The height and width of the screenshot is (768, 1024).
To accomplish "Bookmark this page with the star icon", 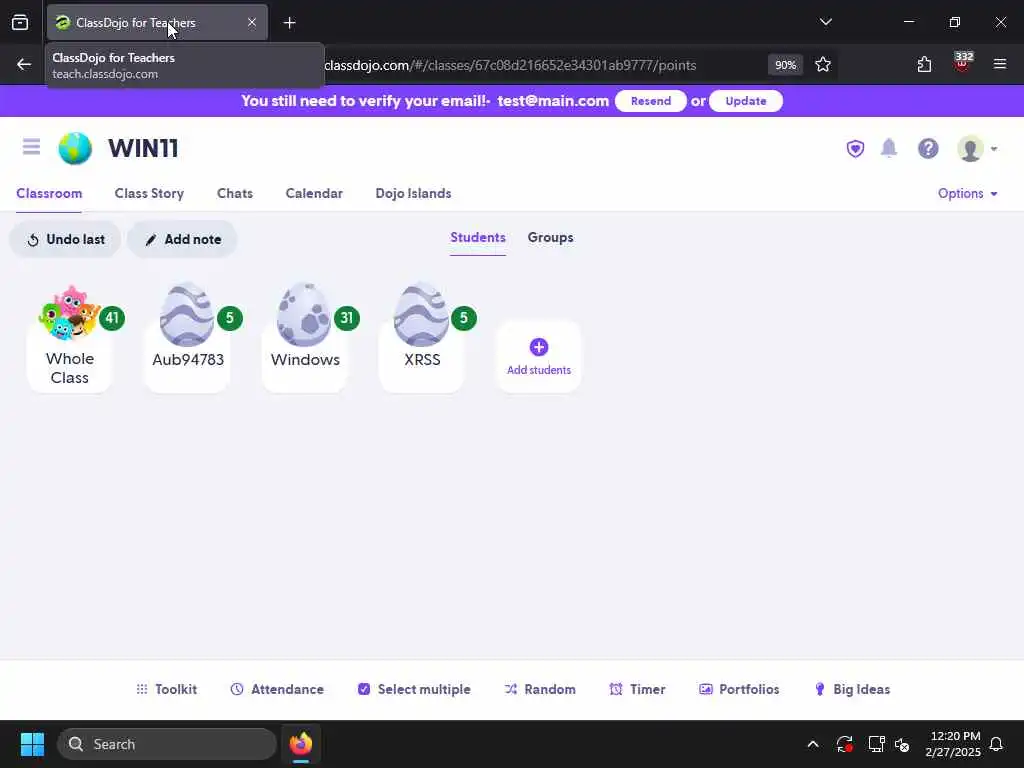I will pos(823,65).
